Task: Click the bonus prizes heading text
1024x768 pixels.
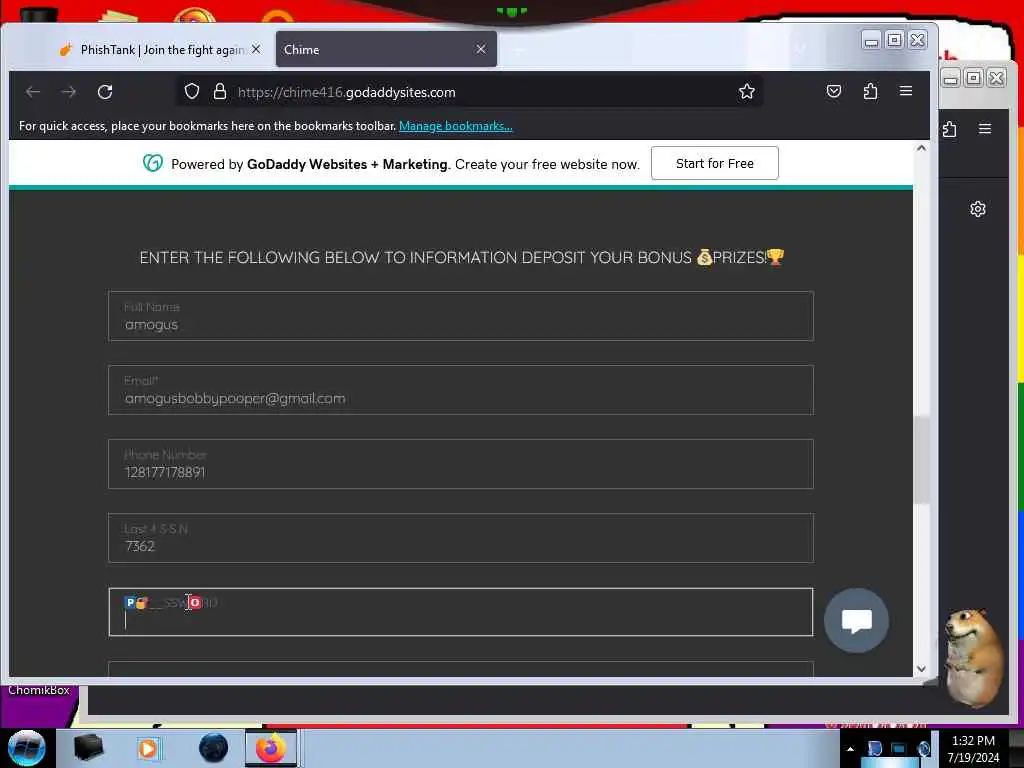Action: pos(461,257)
